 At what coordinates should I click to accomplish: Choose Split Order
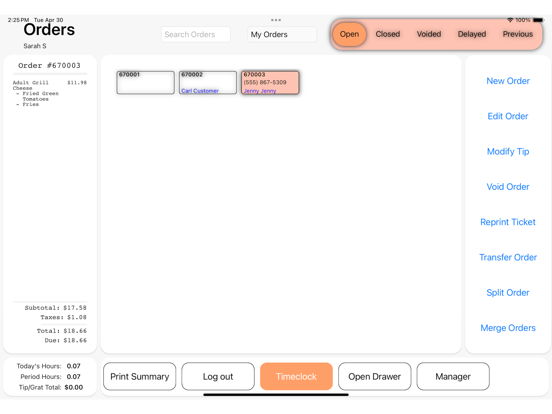pyautogui.click(x=508, y=293)
